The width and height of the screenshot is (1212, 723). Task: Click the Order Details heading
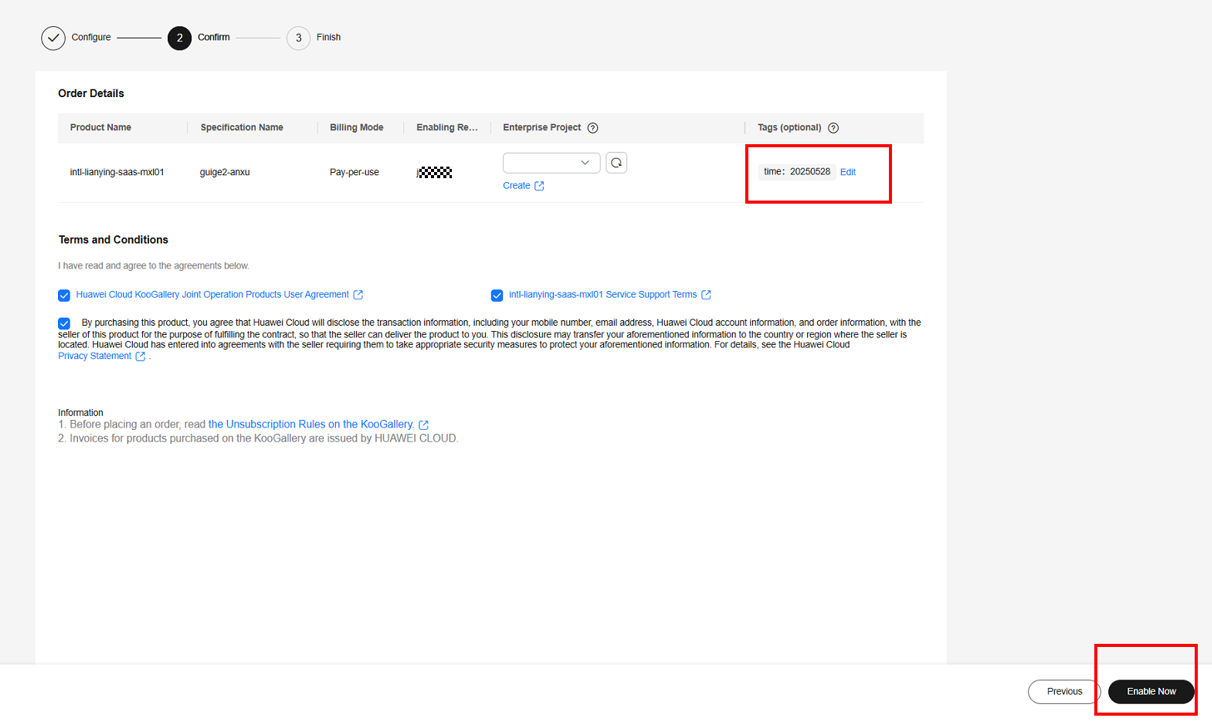91,93
